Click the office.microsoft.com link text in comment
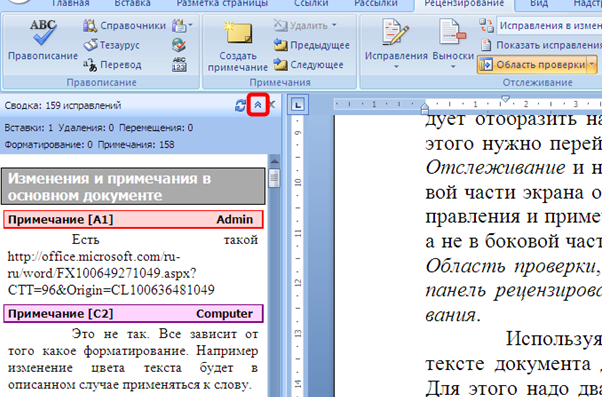 (x=111, y=273)
